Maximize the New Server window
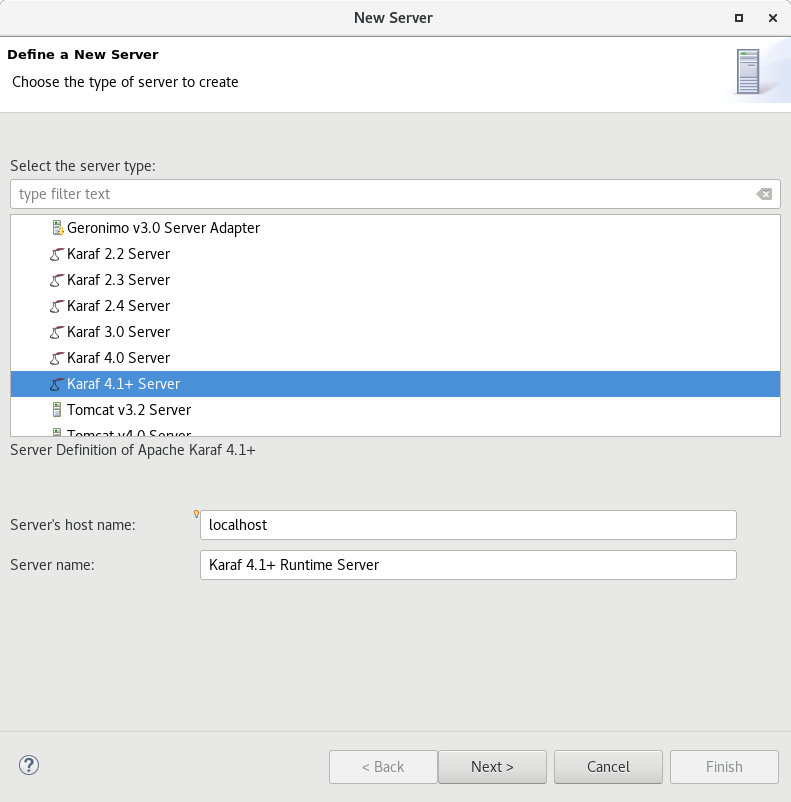791x802 pixels. tap(739, 18)
